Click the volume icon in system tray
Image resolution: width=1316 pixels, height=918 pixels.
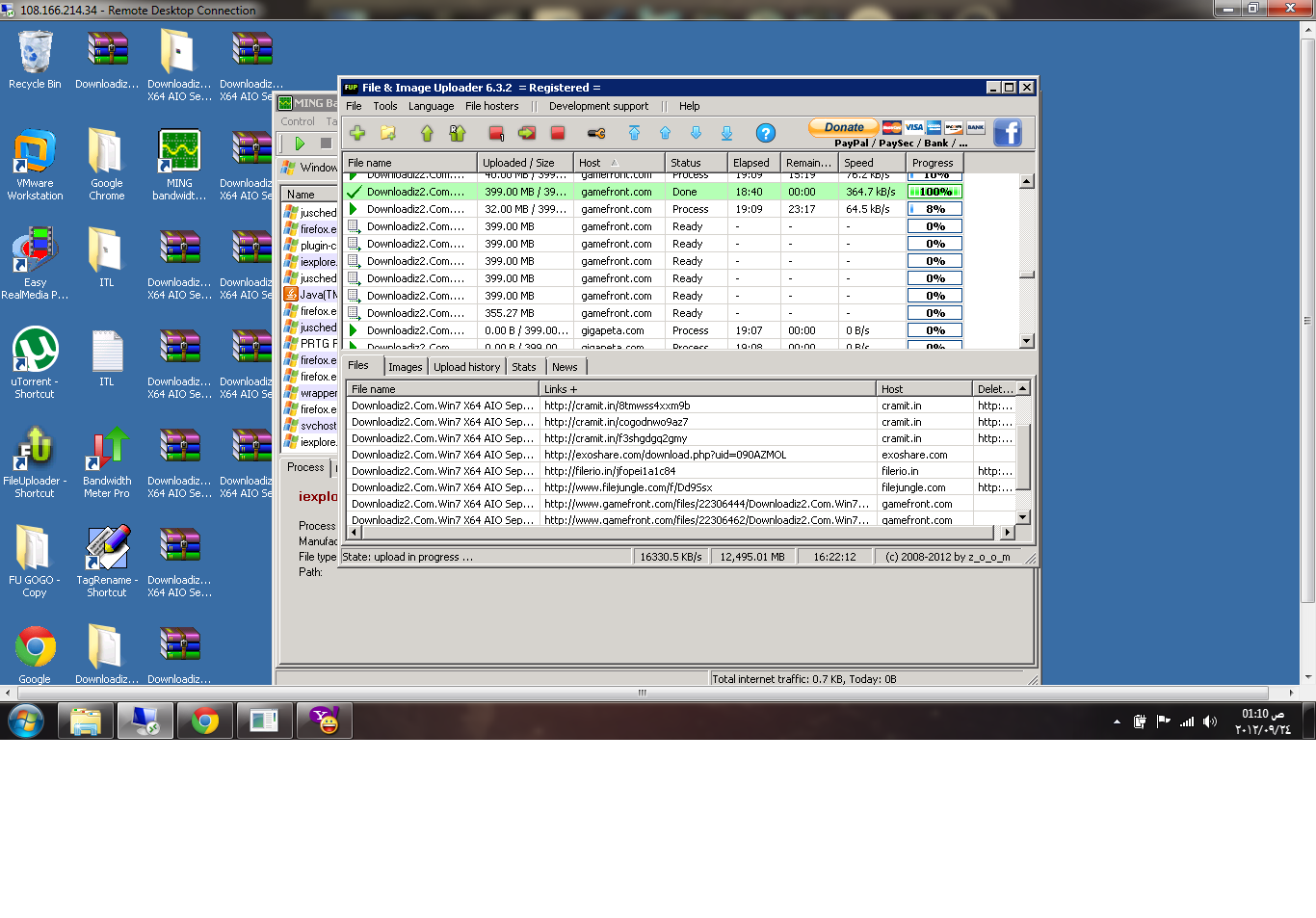(x=1210, y=721)
